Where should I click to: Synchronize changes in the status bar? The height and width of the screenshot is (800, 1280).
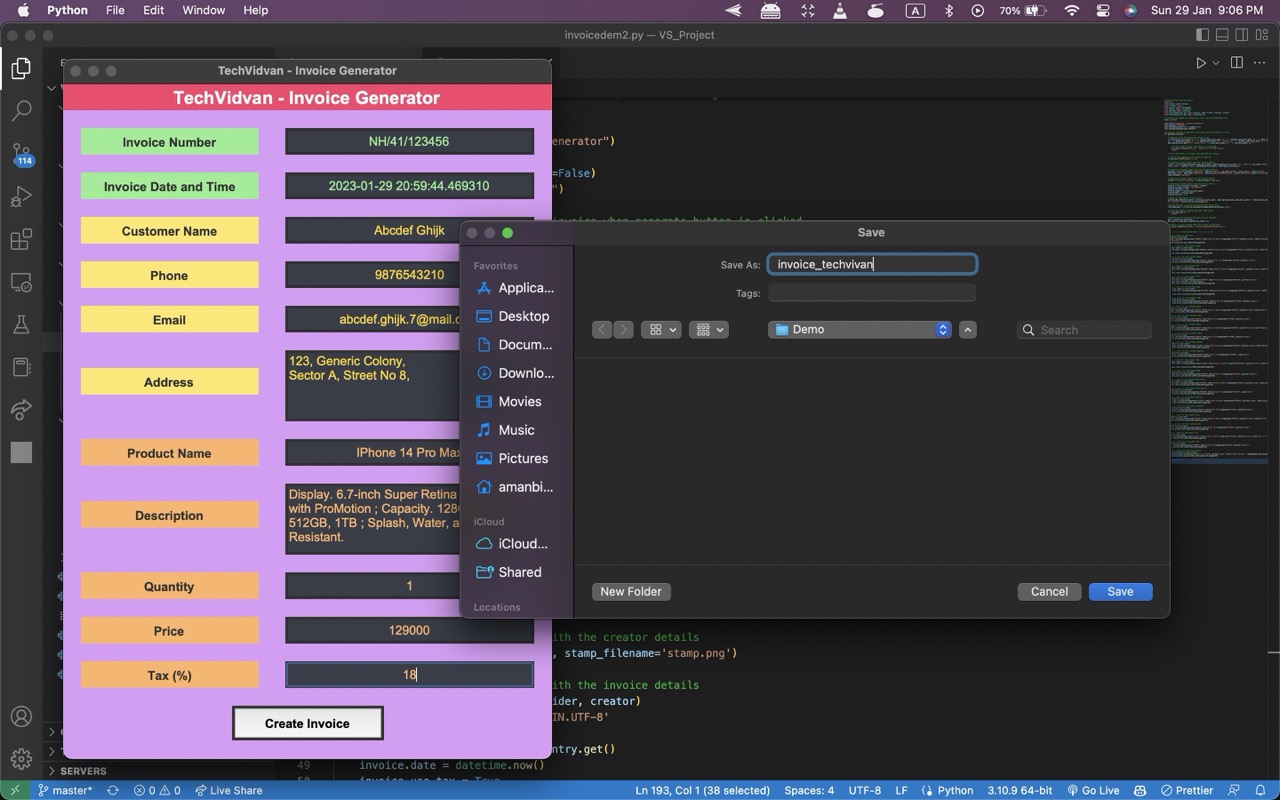tap(113, 790)
